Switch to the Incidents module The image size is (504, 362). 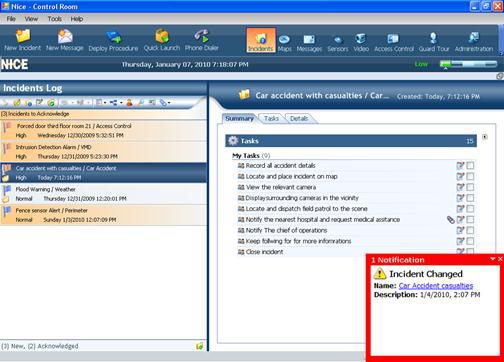(x=261, y=40)
